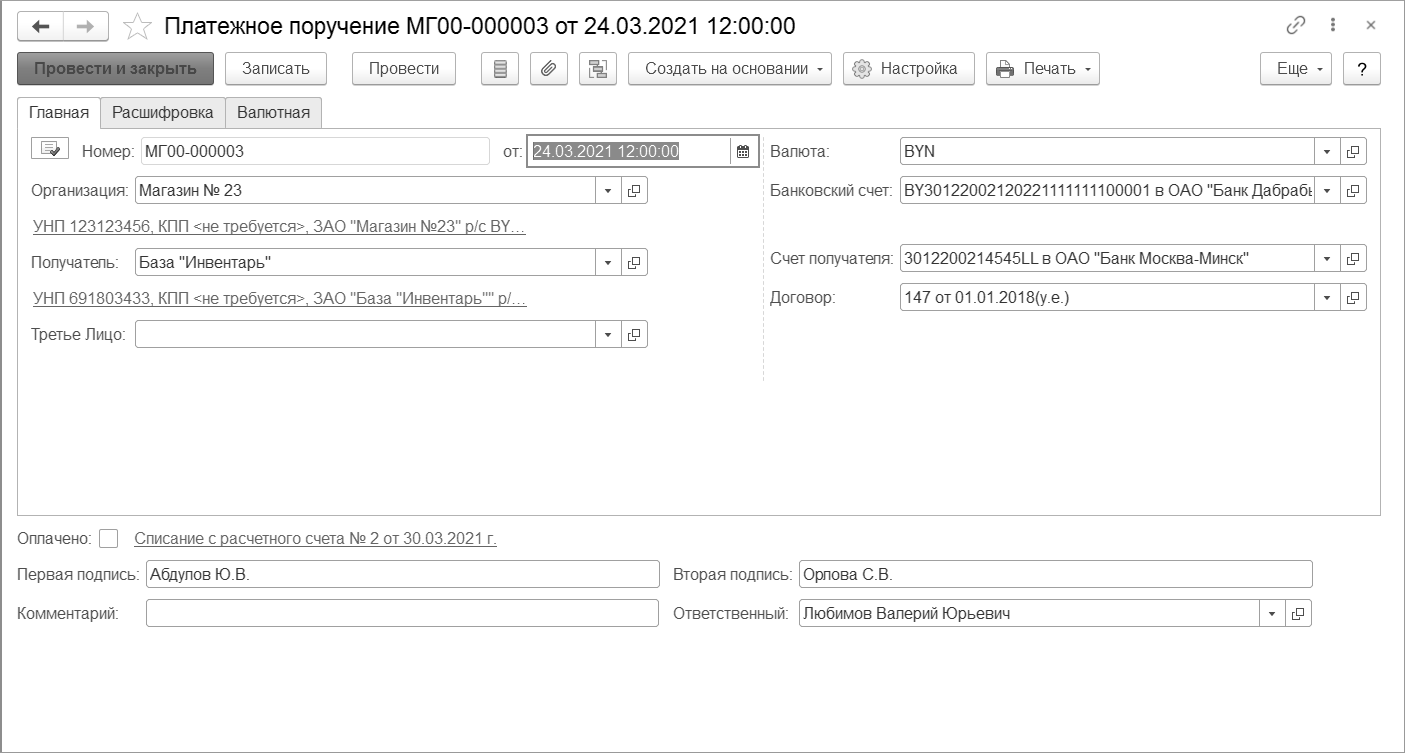Image resolution: width=1405 pixels, height=753 pixels.
Task: Show document movements report icon
Action: tap(501, 69)
